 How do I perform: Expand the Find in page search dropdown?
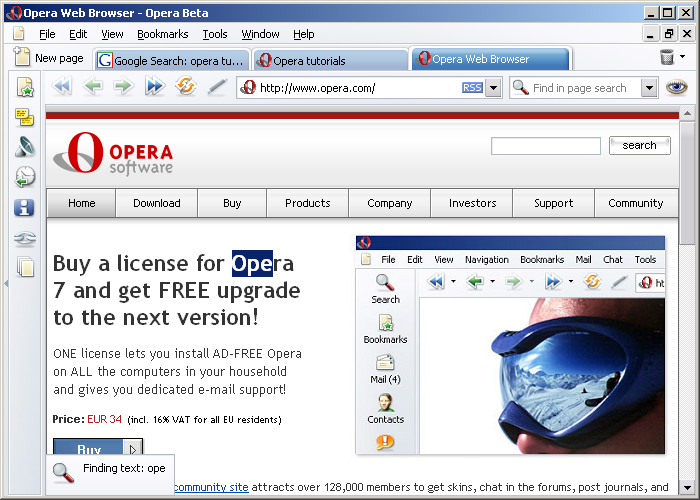pyautogui.click(x=649, y=88)
